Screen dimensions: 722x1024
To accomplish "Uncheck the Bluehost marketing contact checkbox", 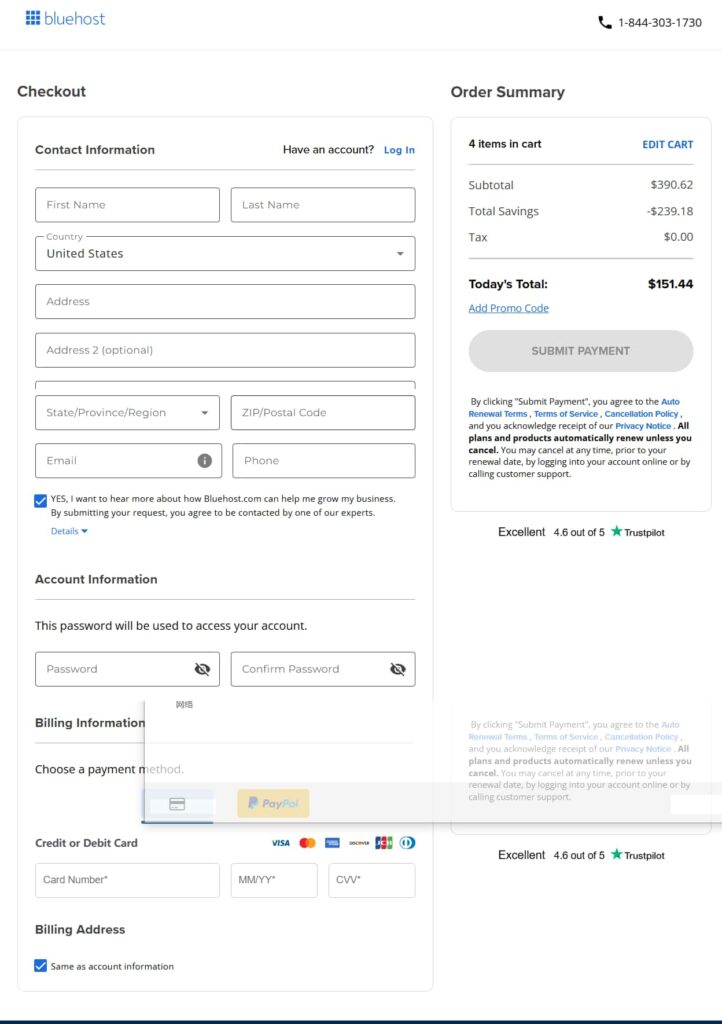I will click(41, 500).
